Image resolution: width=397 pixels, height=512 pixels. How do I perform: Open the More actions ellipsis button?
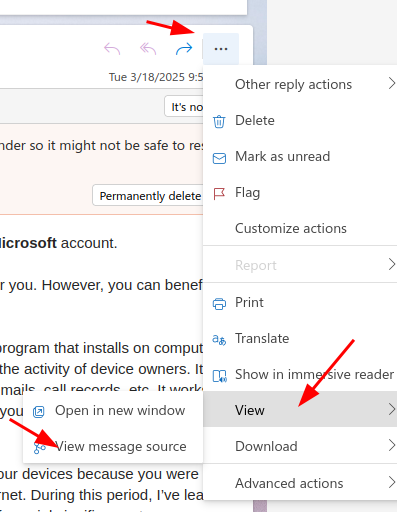coord(221,49)
